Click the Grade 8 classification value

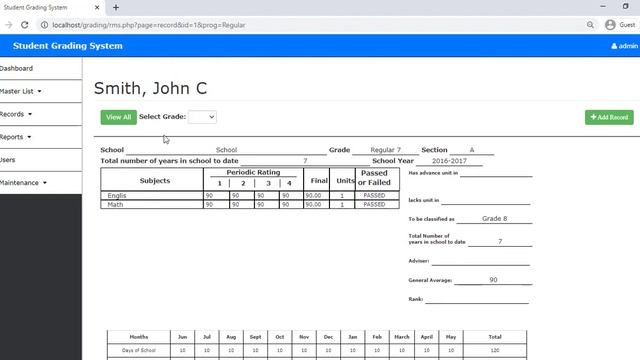[x=494, y=218]
